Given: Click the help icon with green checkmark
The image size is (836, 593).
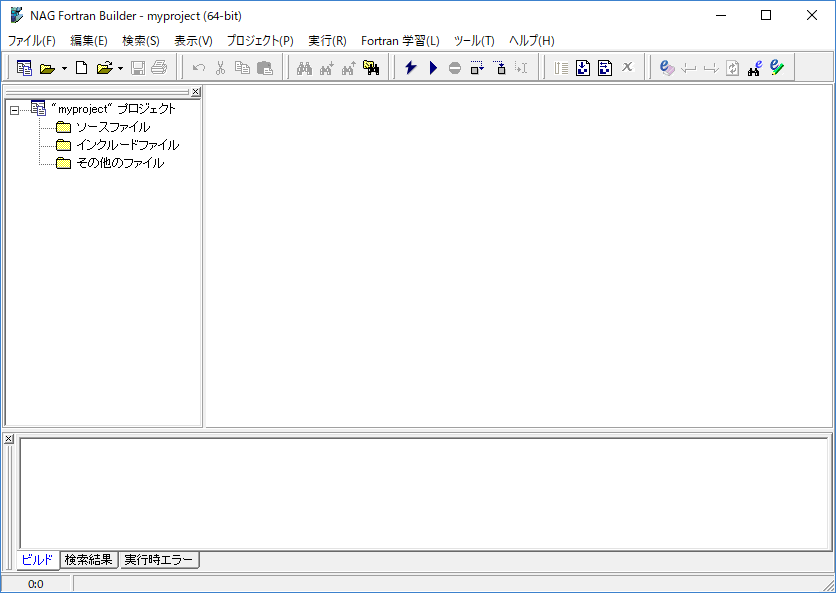Looking at the screenshot, I should 777,68.
